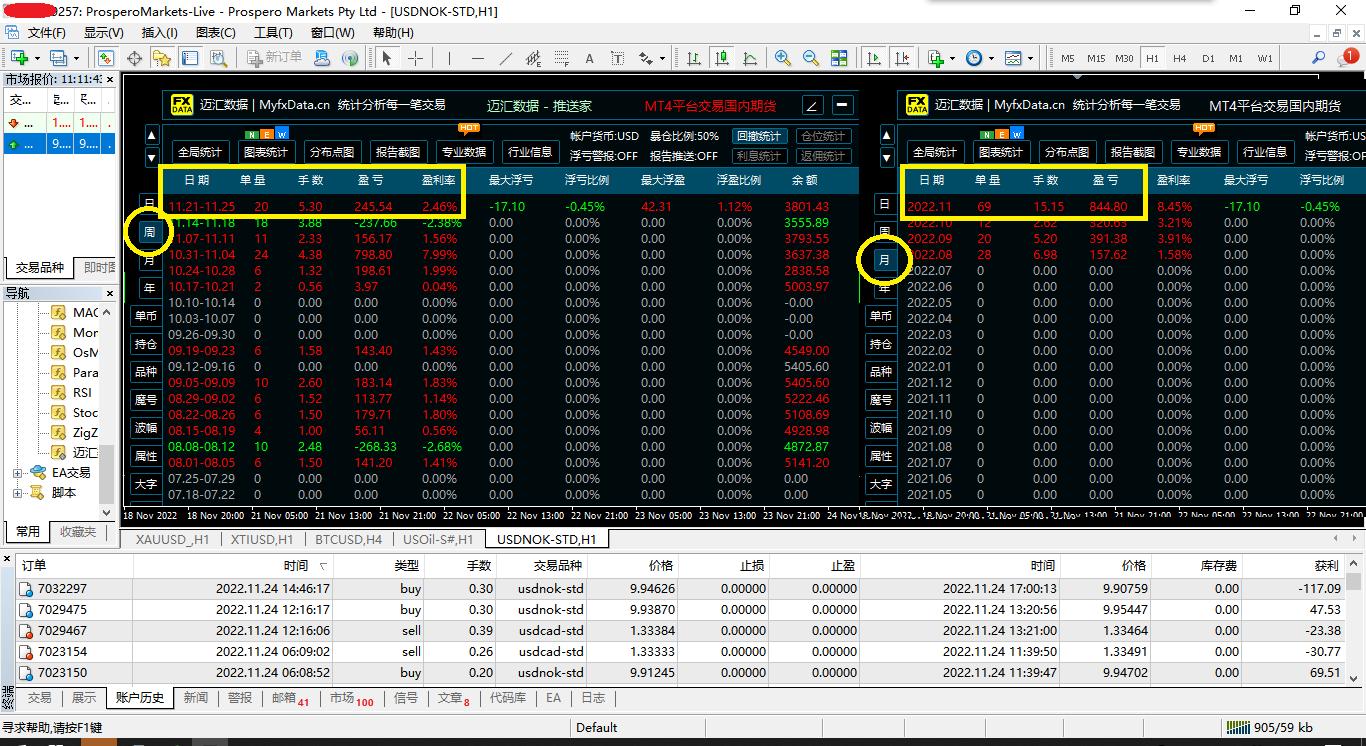Toggle the Navigator folder-star icon

click(x=162, y=58)
